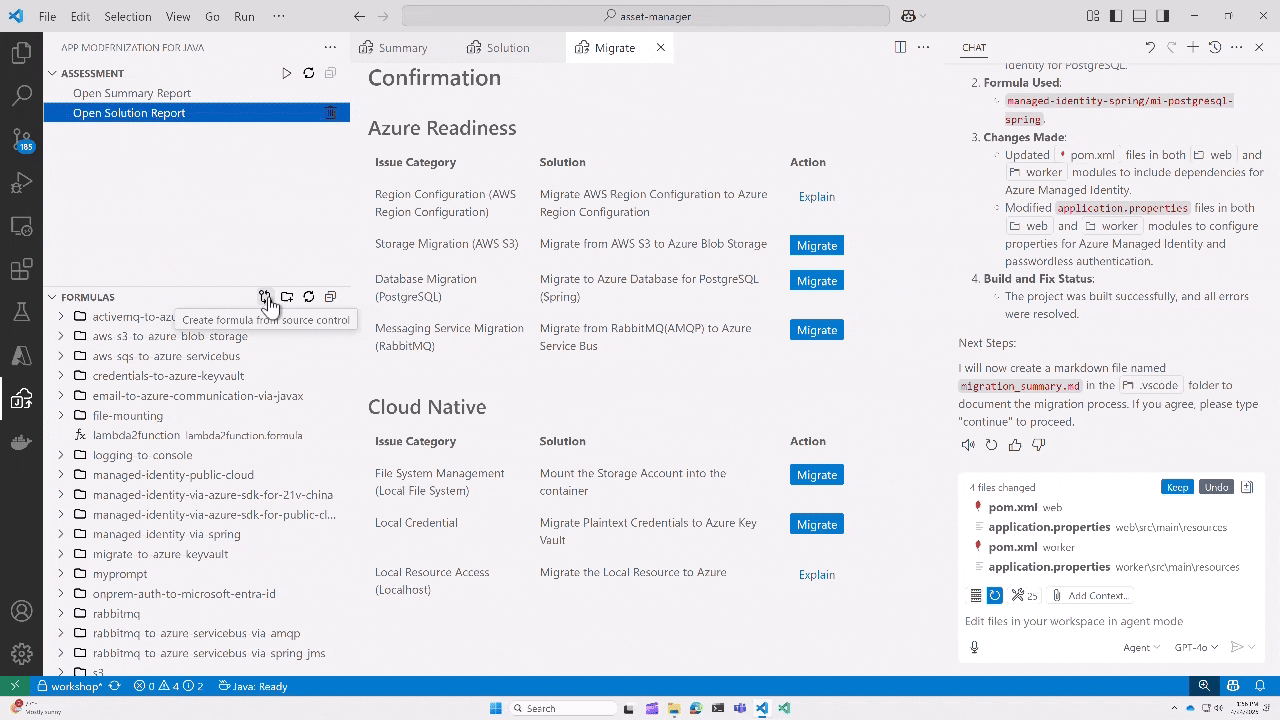Open the GPT-4o model picker dropdown
1280x720 pixels.
[x=1196, y=646]
